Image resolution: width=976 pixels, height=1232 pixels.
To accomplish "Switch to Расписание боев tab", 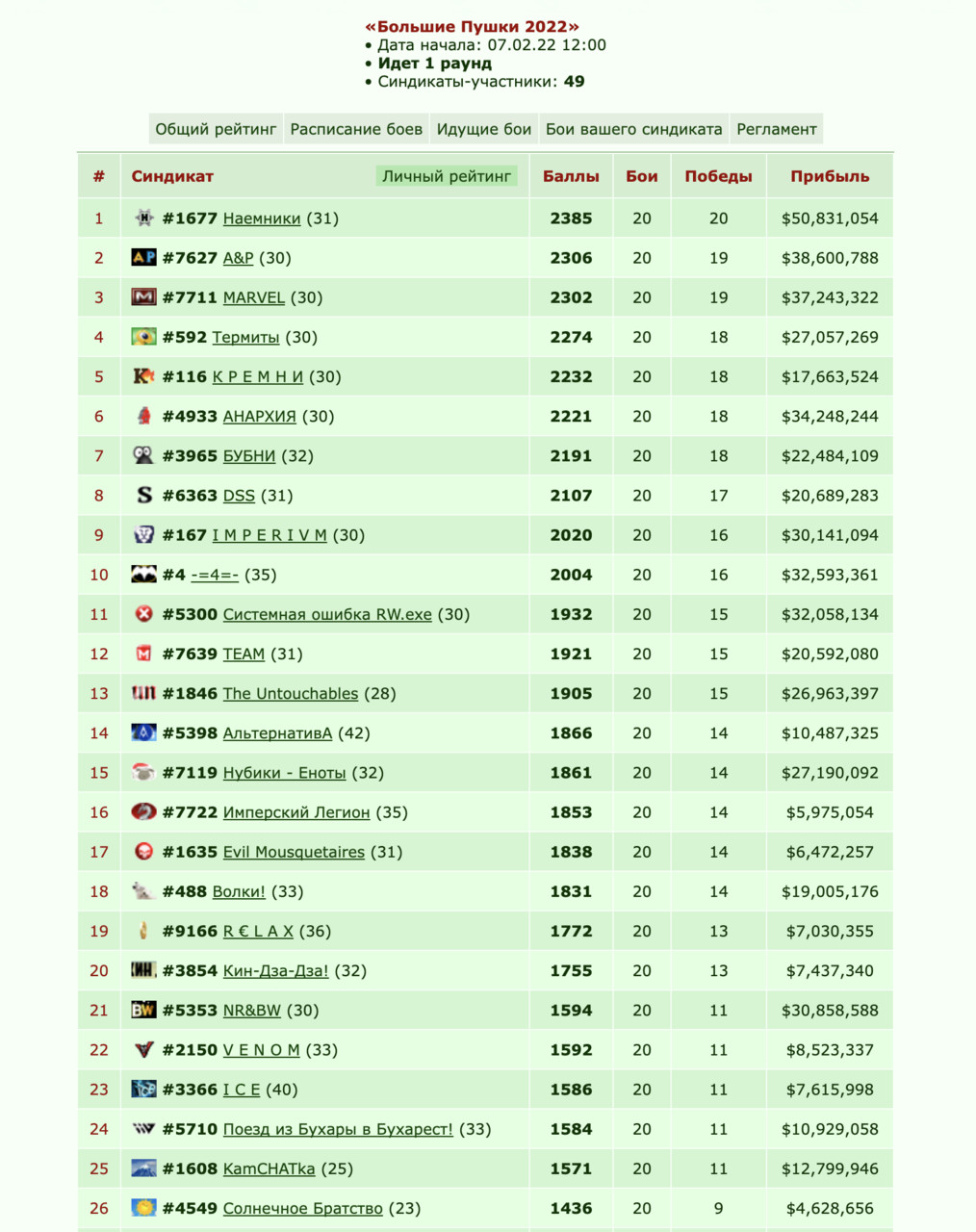I will 356,129.
